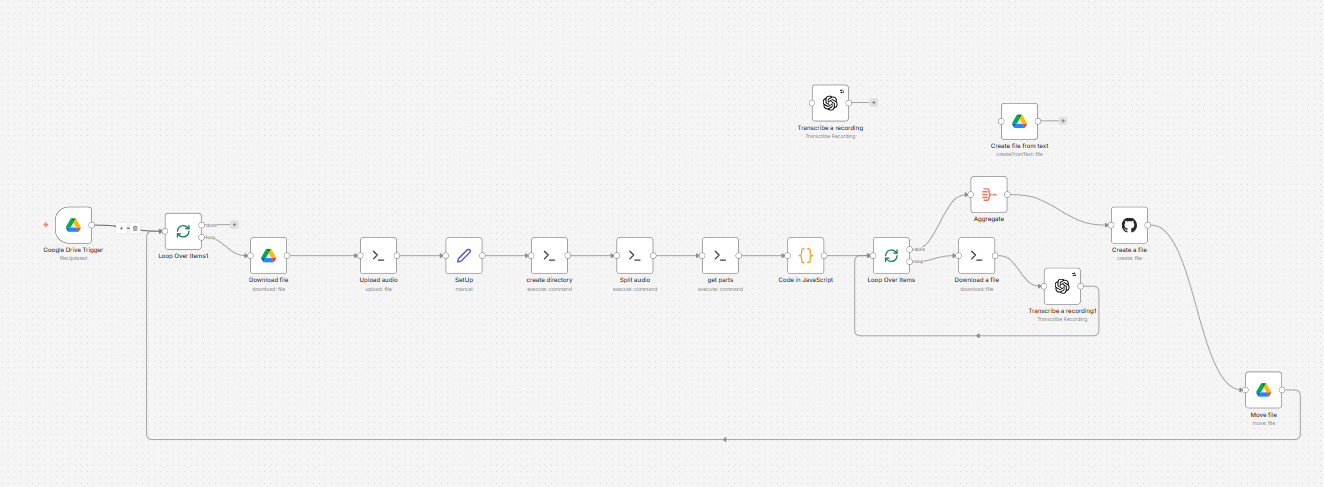The width and height of the screenshot is (1324, 487).
Task: Click the Download a file command node
Action: click(x=976, y=256)
